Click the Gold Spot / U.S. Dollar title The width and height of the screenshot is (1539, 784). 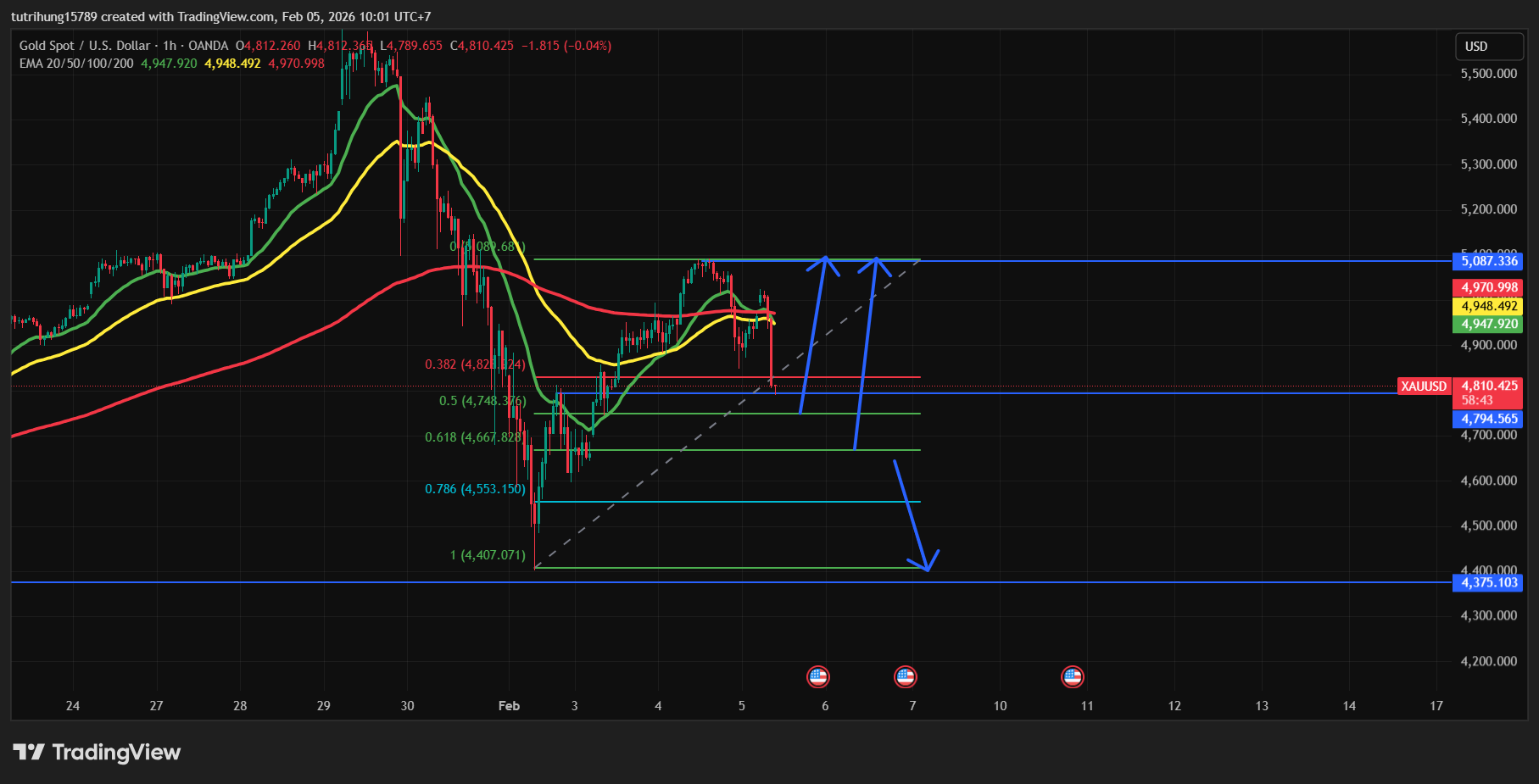(x=85, y=46)
